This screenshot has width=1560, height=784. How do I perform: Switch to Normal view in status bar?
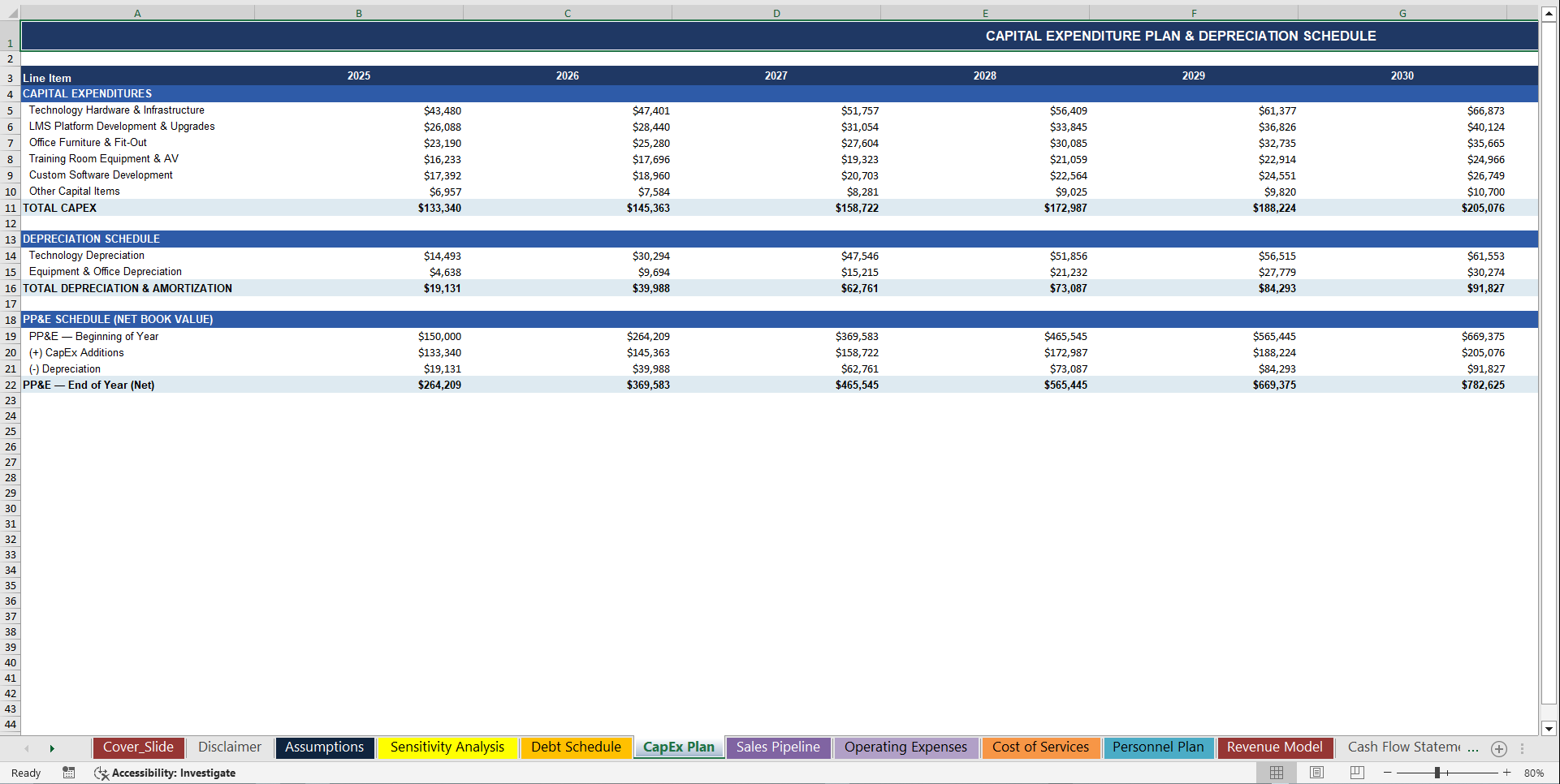1276,772
